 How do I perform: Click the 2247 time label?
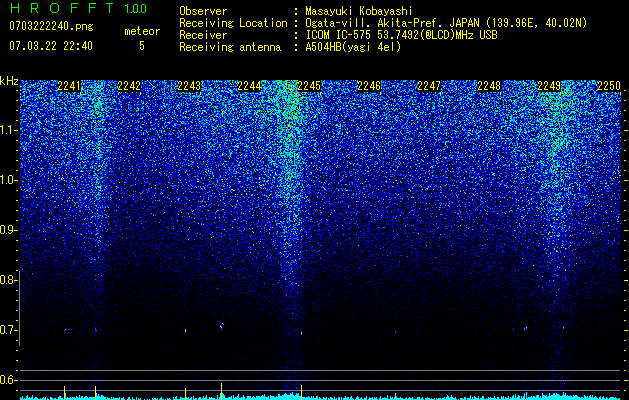click(x=429, y=86)
